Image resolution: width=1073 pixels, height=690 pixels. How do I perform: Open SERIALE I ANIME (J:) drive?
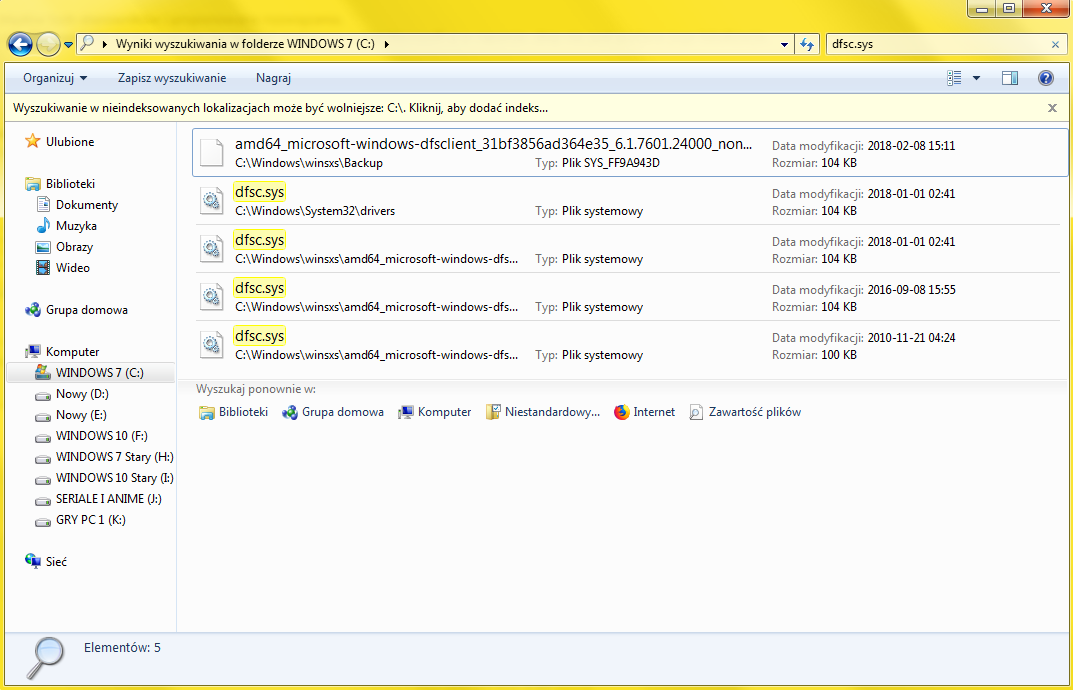(x=109, y=499)
